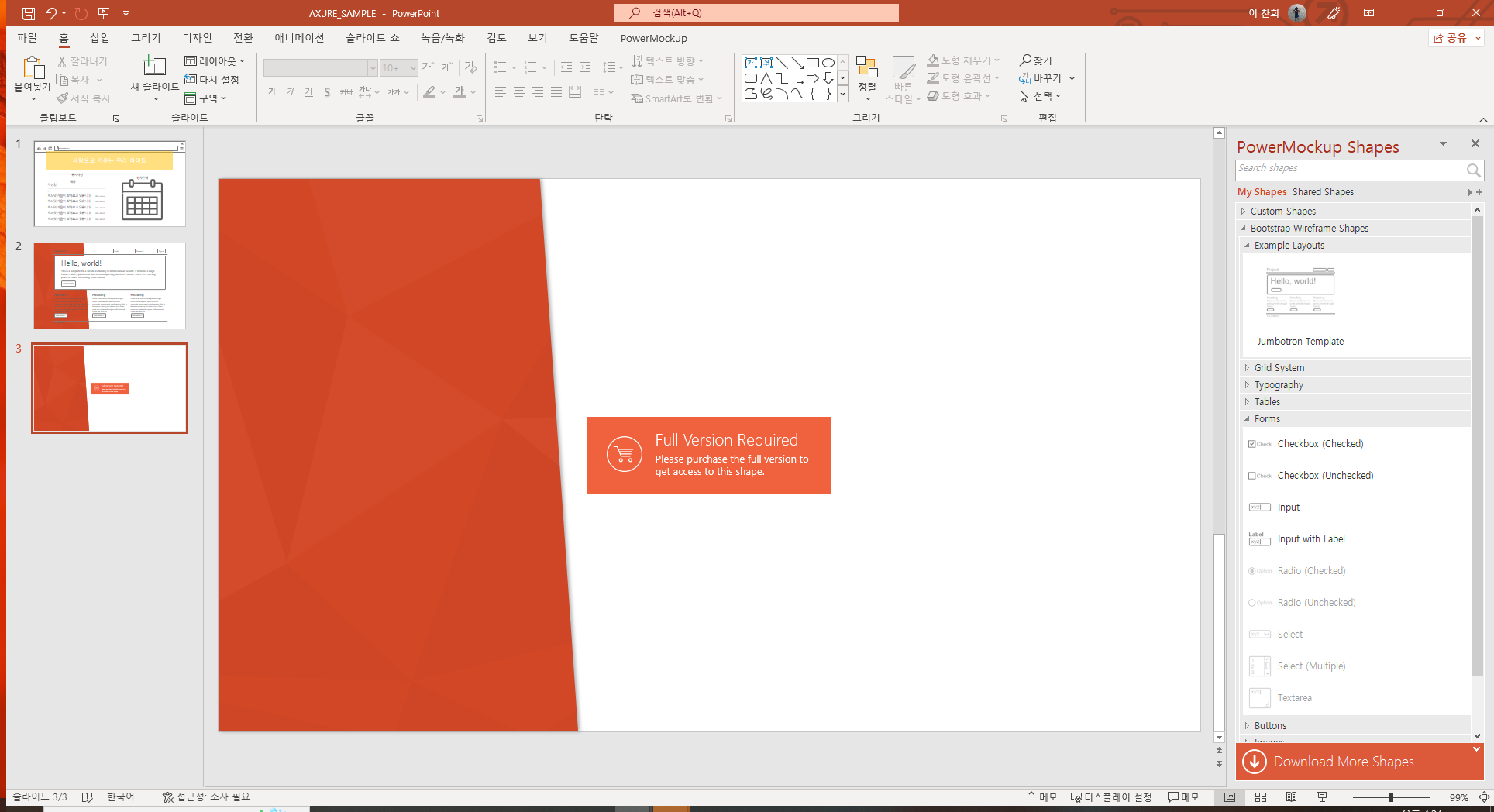The width and height of the screenshot is (1494, 812).
Task: Click the align text left icon
Action: [x=501, y=92]
